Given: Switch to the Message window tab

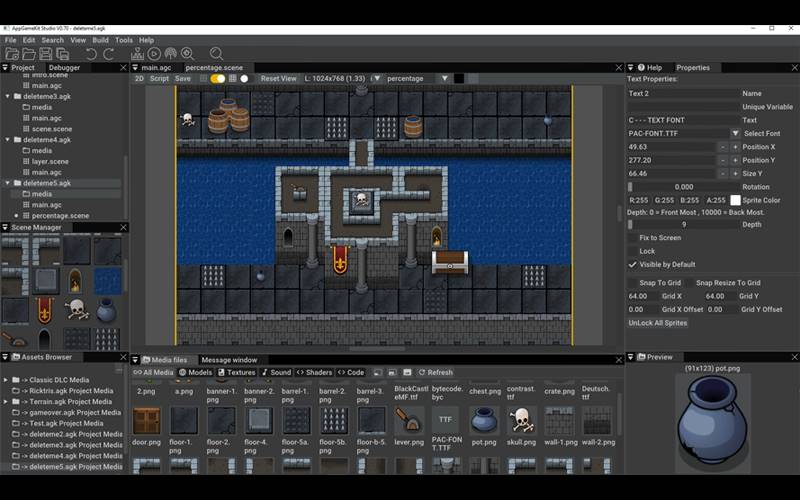Looking at the screenshot, I should pos(229,360).
